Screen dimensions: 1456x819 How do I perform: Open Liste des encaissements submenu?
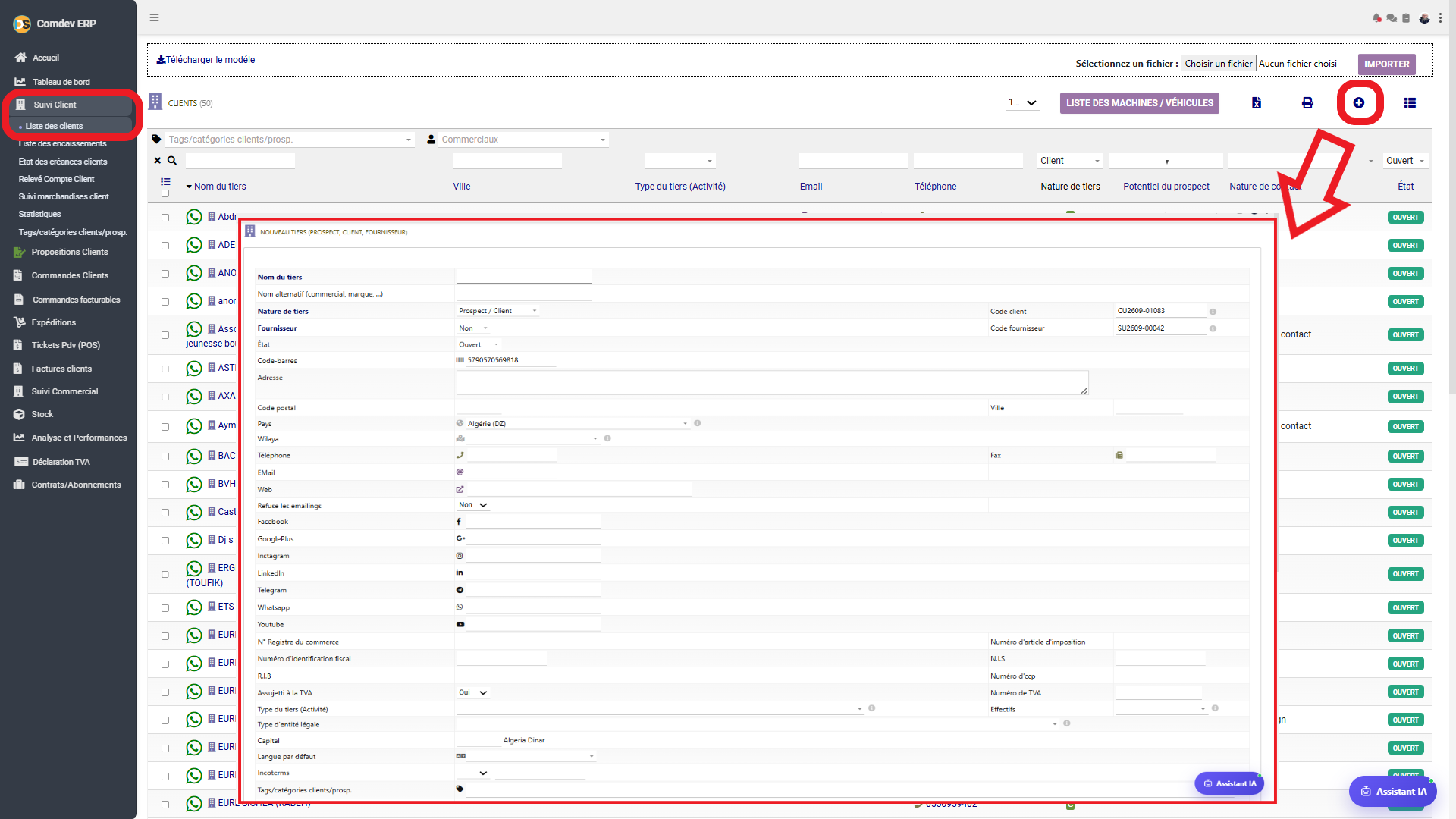pos(62,143)
